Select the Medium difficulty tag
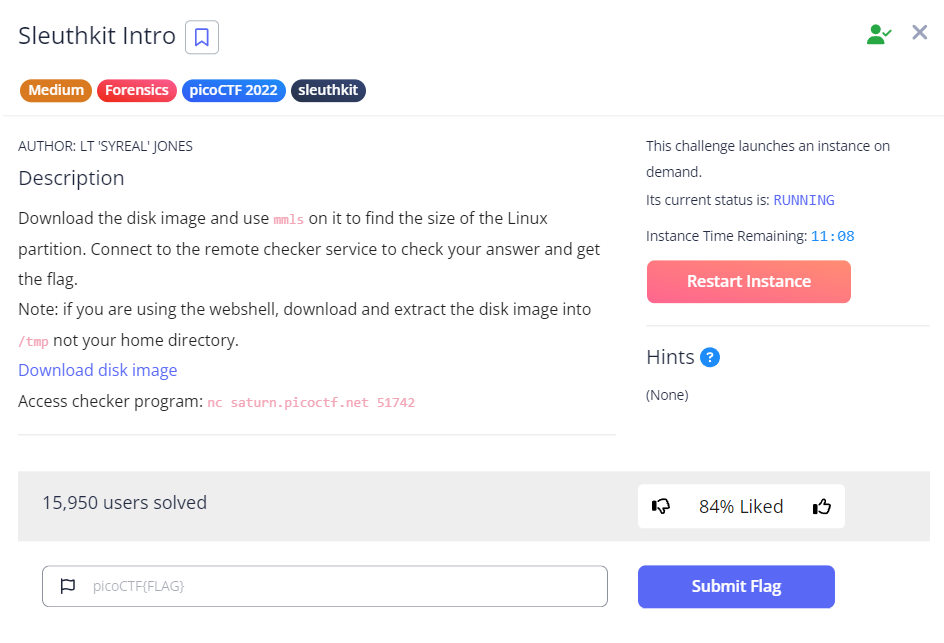Viewport: 944px width, 643px height. click(56, 90)
